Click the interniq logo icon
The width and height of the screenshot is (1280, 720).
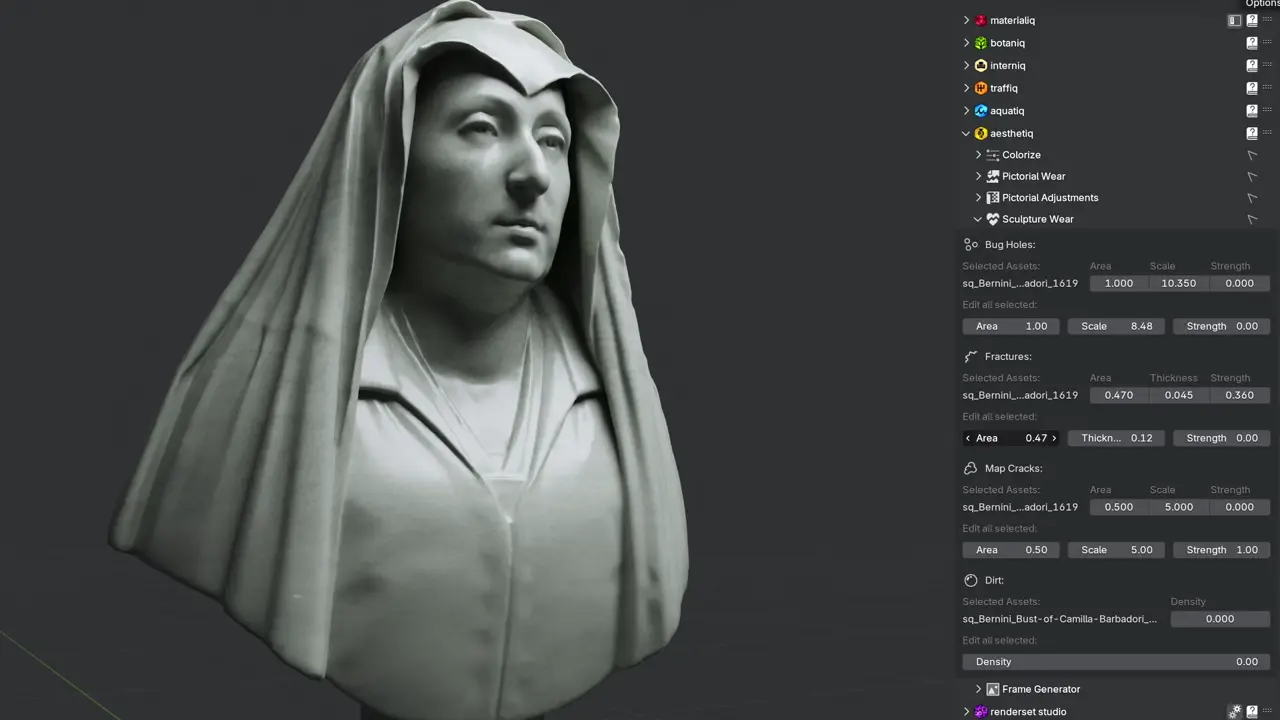tap(981, 65)
